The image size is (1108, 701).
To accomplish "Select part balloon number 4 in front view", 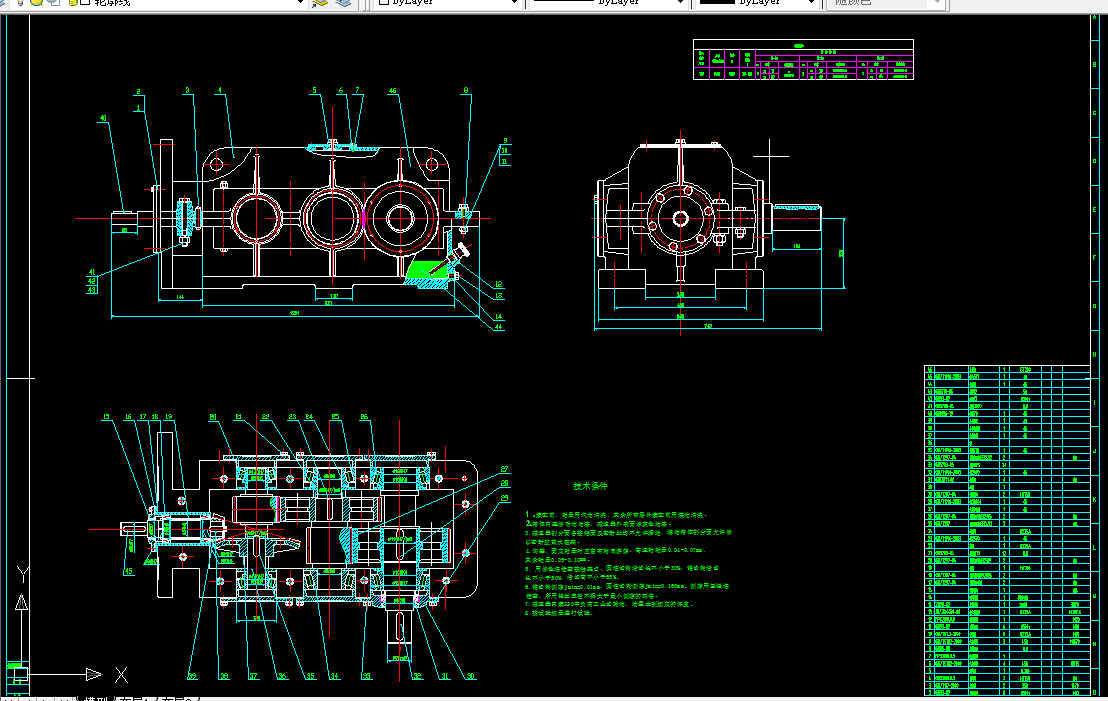I will point(220,90).
